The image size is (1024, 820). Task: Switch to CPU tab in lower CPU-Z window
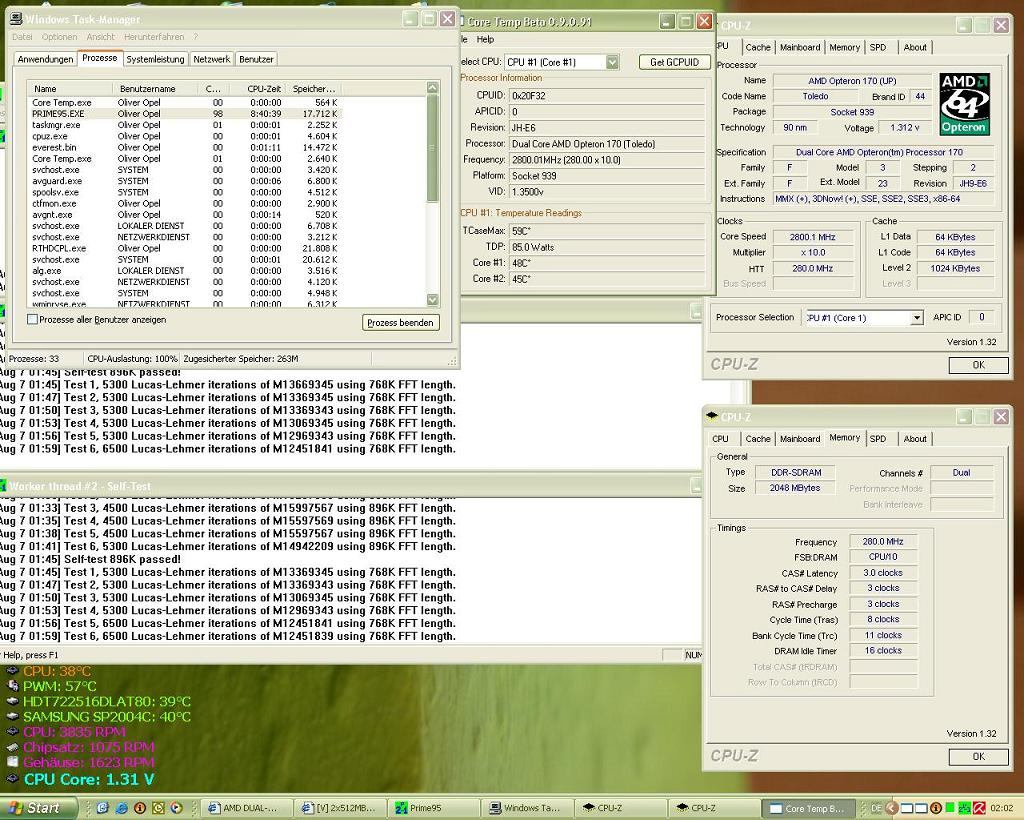(720, 439)
